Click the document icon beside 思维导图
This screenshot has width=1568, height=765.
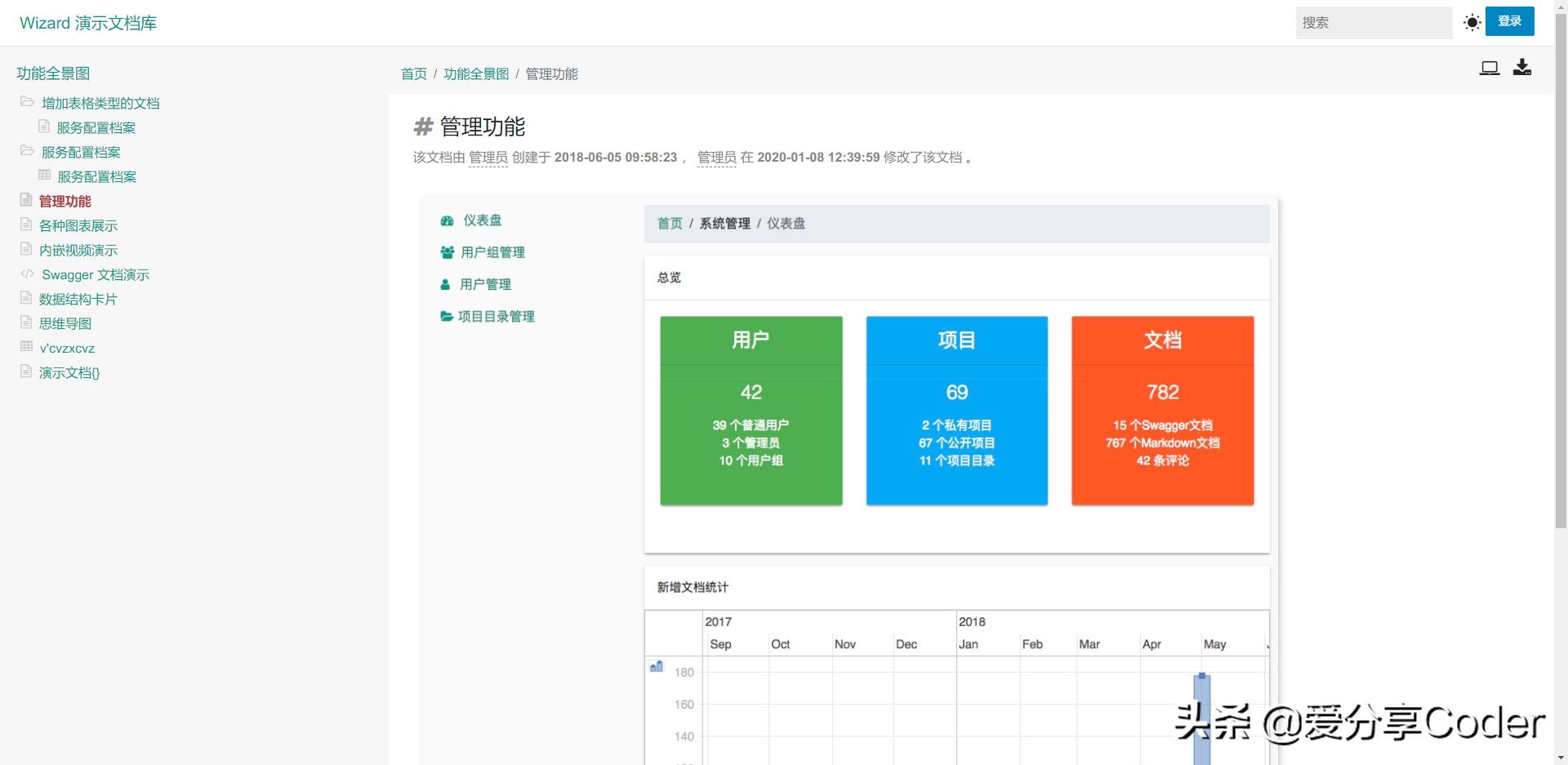25,323
